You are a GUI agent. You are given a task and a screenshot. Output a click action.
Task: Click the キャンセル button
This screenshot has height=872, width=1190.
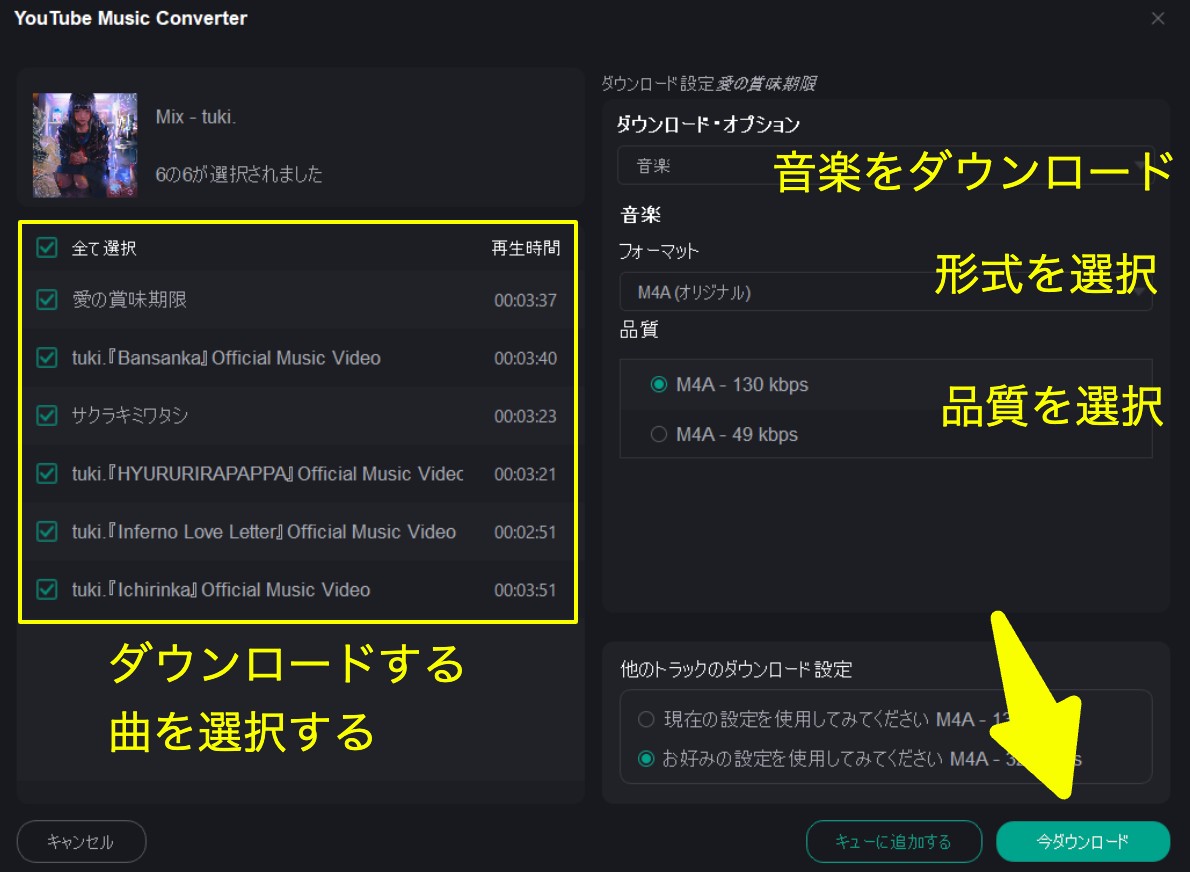[x=81, y=842]
